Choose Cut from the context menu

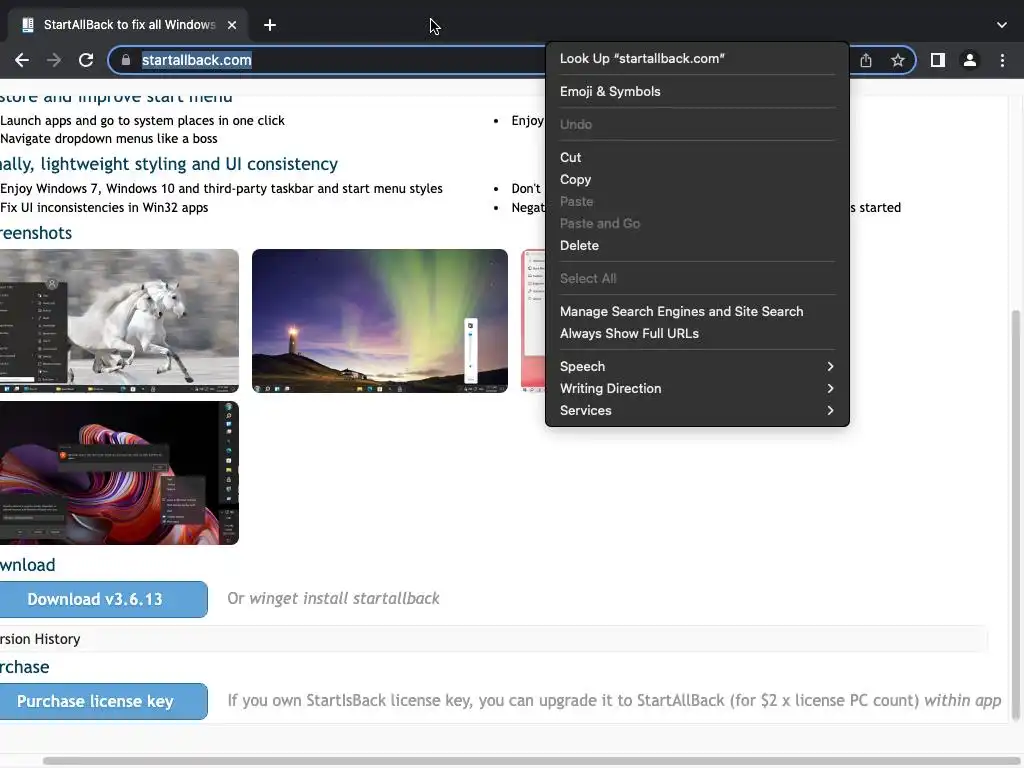click(x=697, y=157)
